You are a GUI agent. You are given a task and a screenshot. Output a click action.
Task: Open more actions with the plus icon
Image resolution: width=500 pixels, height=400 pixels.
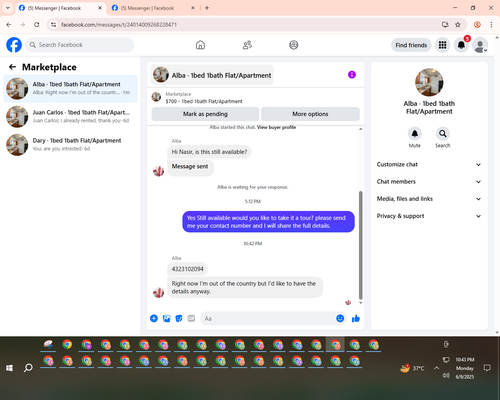tap(154, 318)
